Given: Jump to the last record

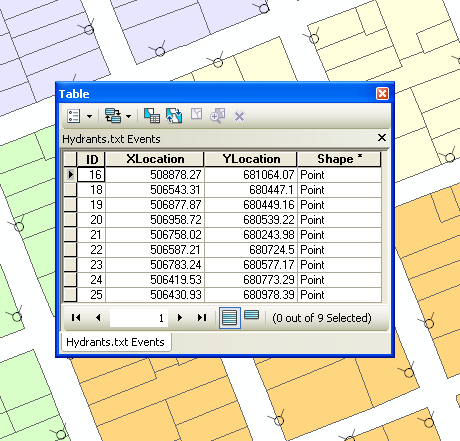Looking at the screenshot, I should (x=202, y=318).
